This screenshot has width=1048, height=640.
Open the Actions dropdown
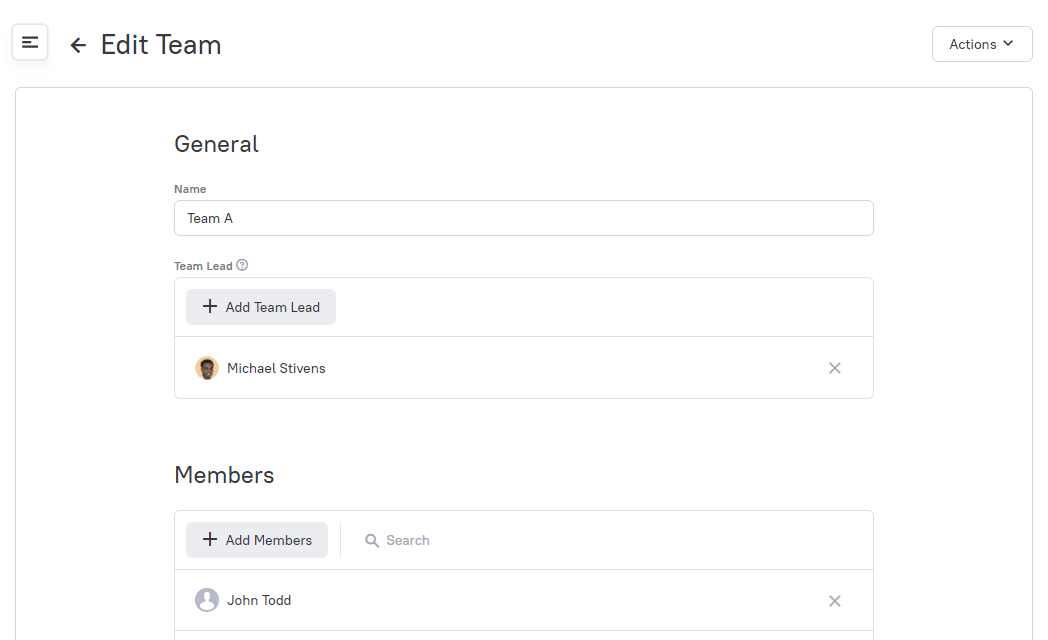pyautogui.click(x=982, y=44)
